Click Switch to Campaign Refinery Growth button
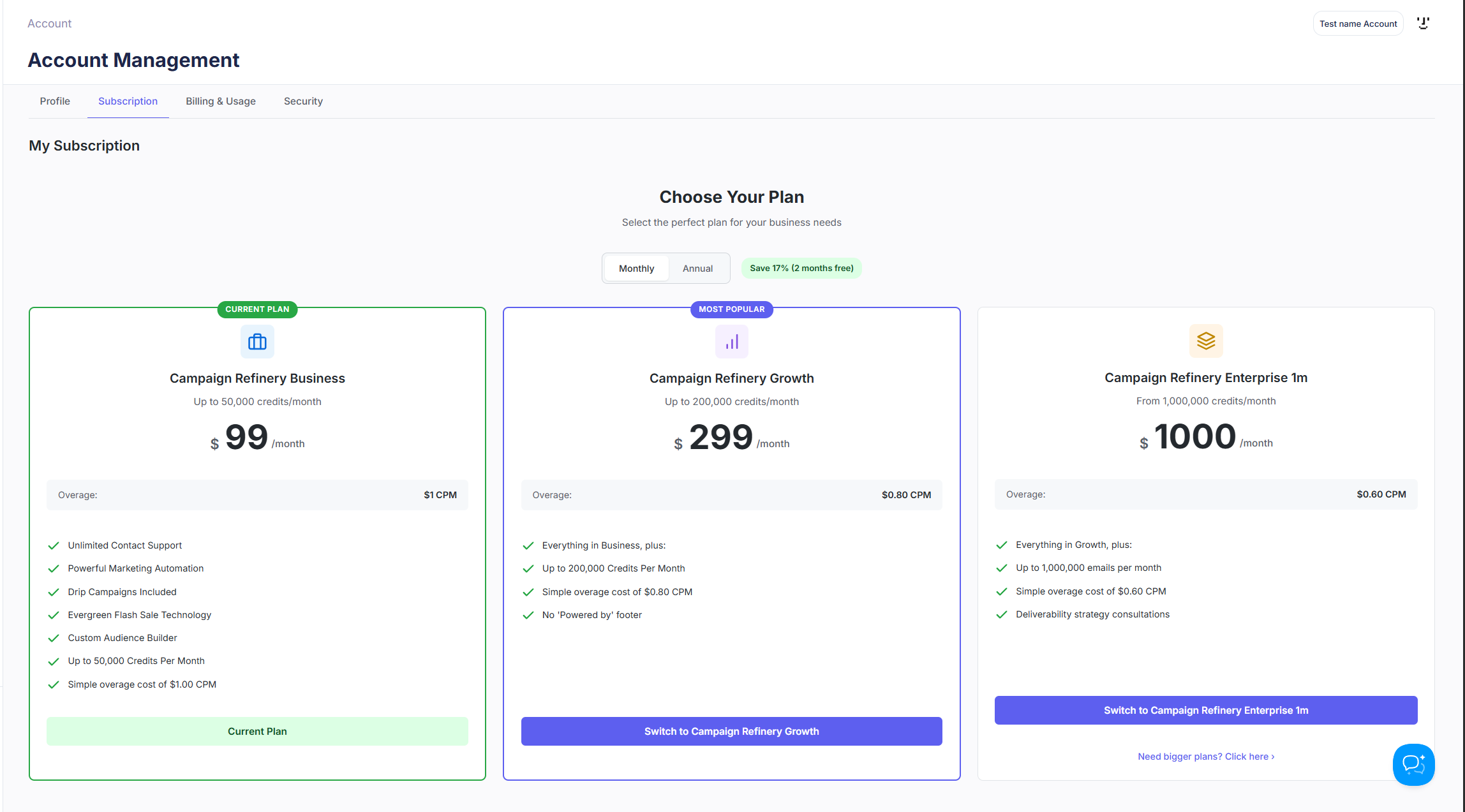Image resolution: width=1465 pixels, height=812 pixels. (731, 731)
